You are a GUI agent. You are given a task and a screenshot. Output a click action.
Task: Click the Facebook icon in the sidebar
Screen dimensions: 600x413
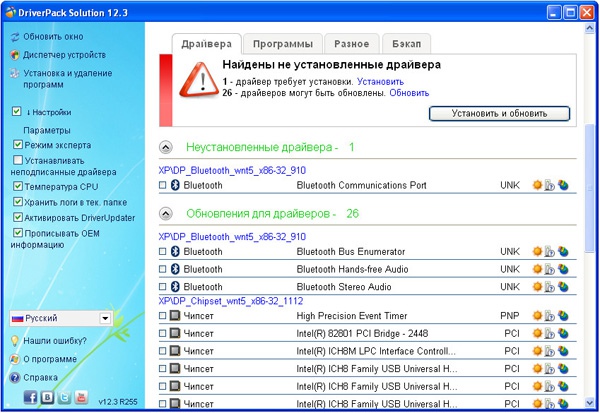point(31,398)
